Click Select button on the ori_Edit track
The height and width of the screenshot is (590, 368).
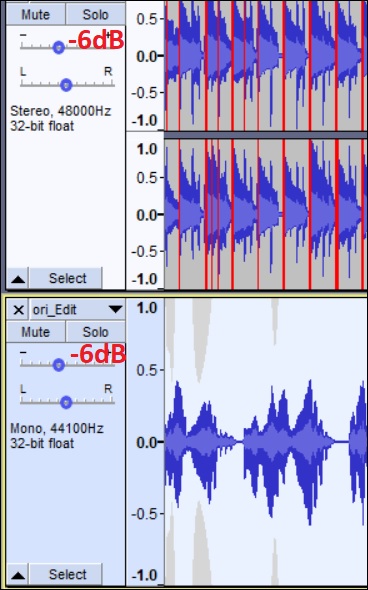point(66,575)
